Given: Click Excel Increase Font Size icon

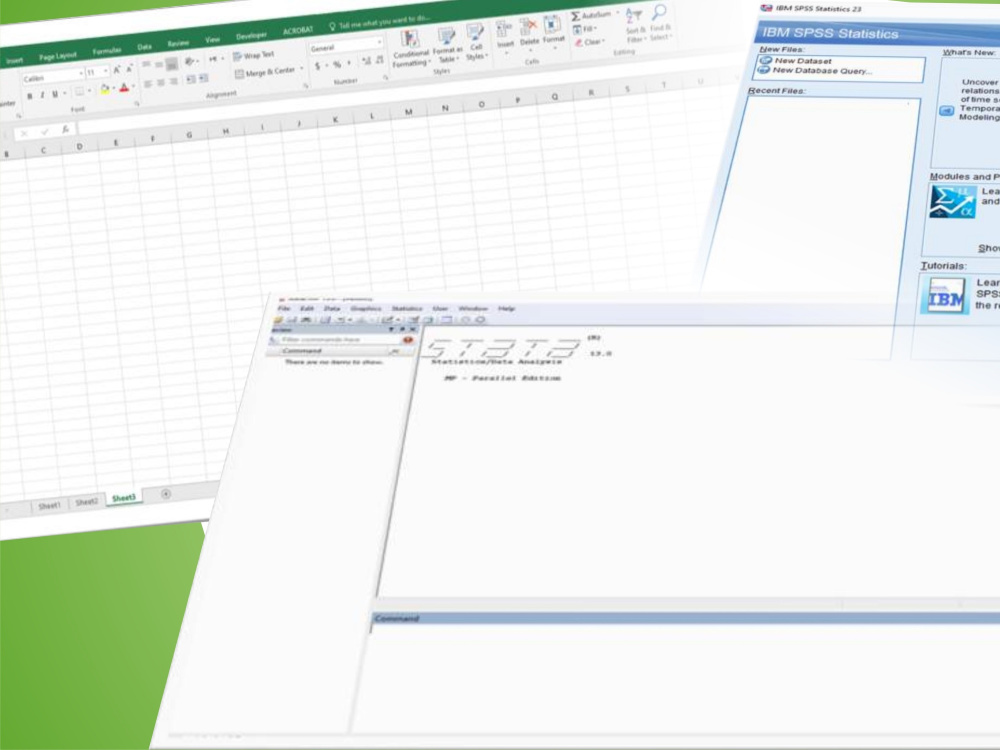Looking at the screenshot, I should [x=117, y=70].
